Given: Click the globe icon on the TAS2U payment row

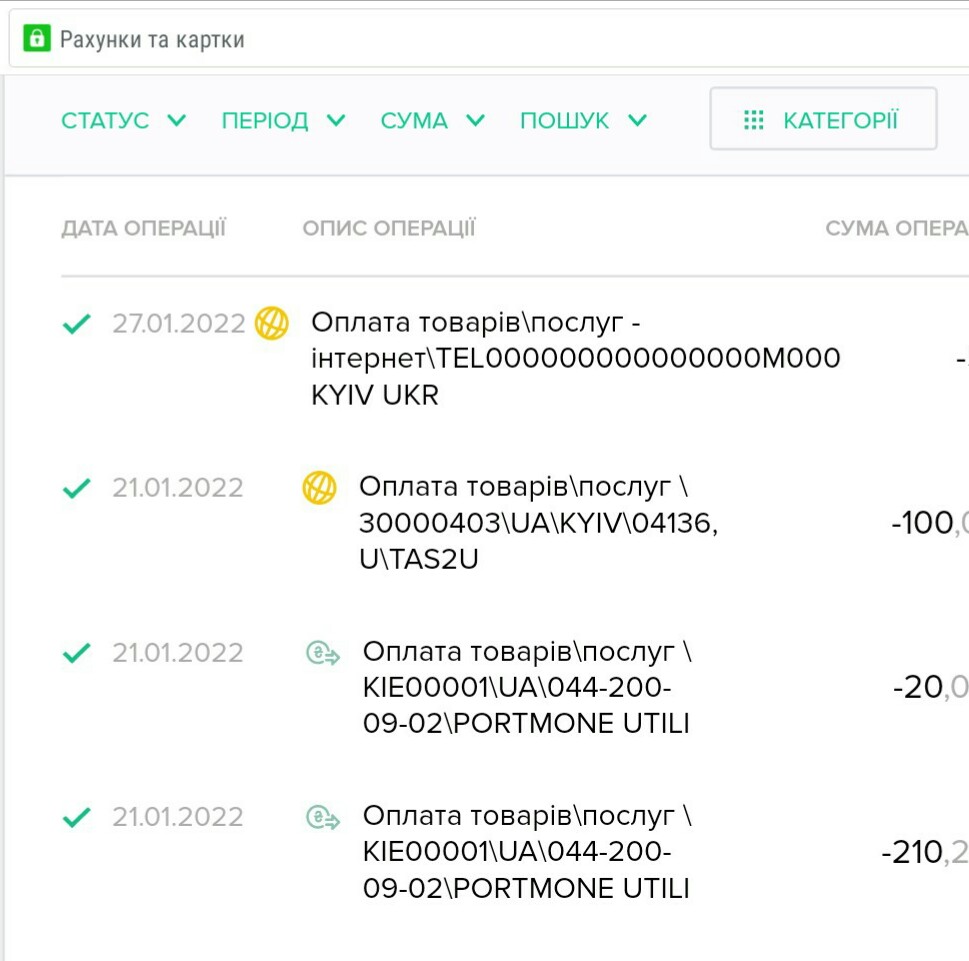Looking at the screenshot, I should click(319, 488).
